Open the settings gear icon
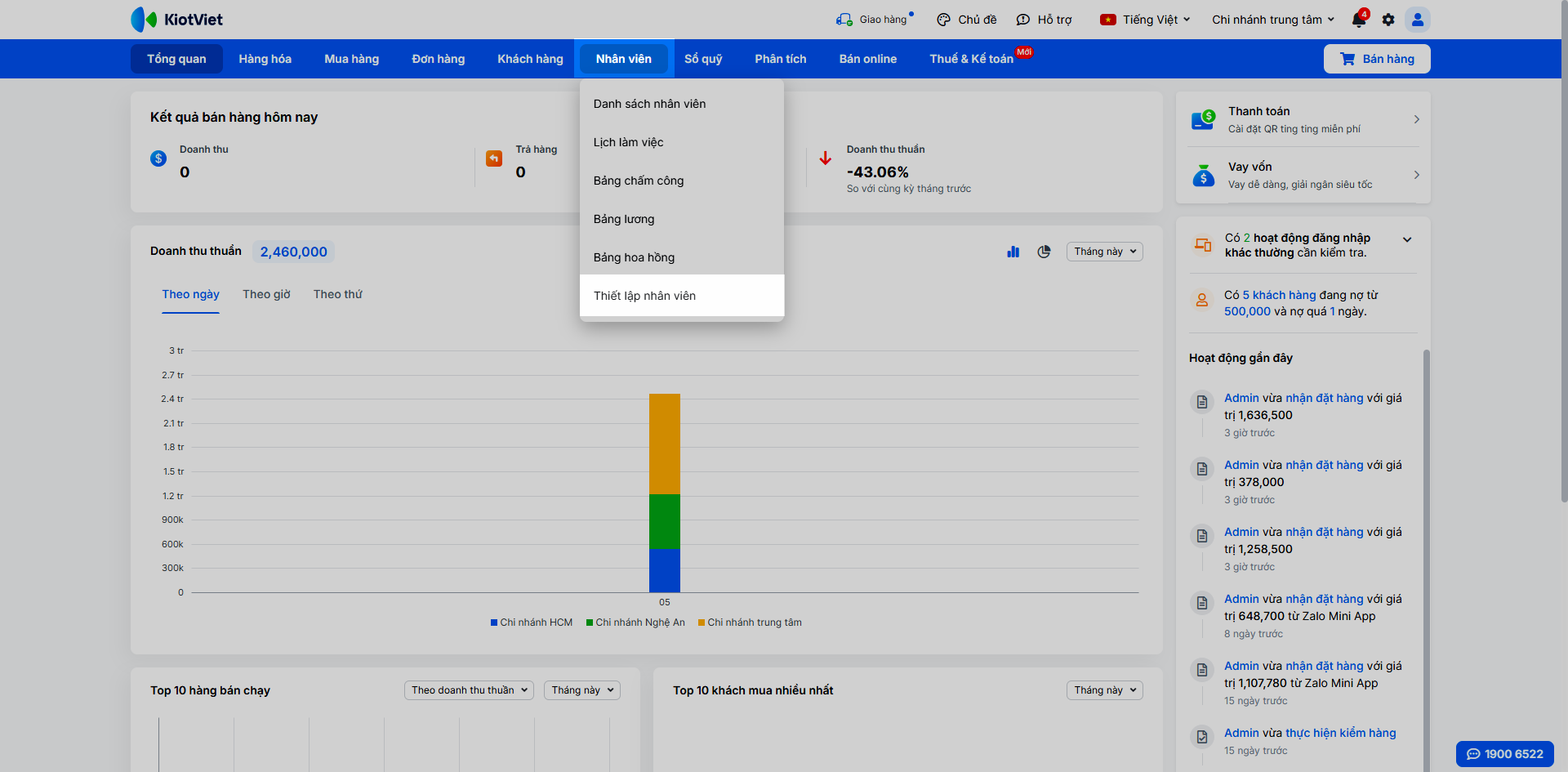This screenshot has width=1568, height=772. pos(1388,20)
